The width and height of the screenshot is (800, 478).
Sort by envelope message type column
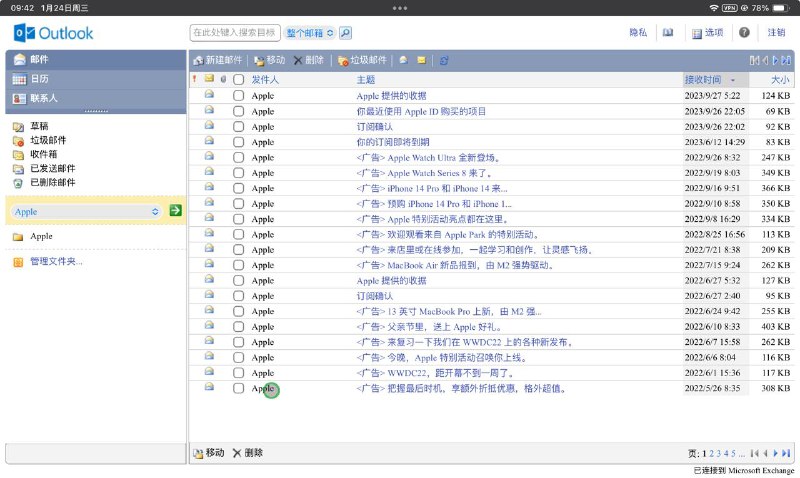coord(209,79)
